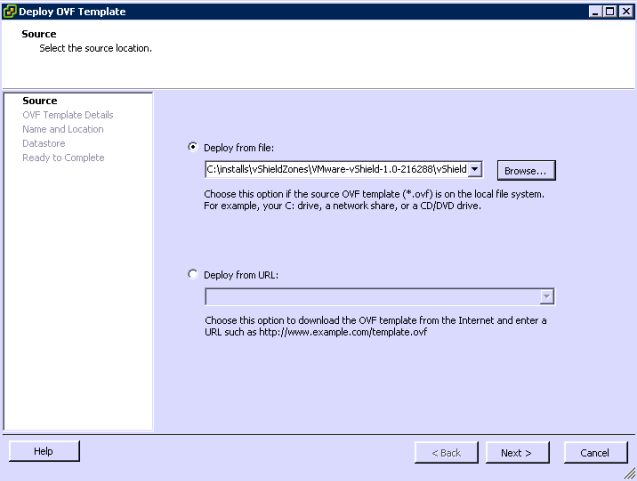The image size is (637, 481).
Task: Cancel the OVF deployment wizard
Action: [x=595, y=453]
